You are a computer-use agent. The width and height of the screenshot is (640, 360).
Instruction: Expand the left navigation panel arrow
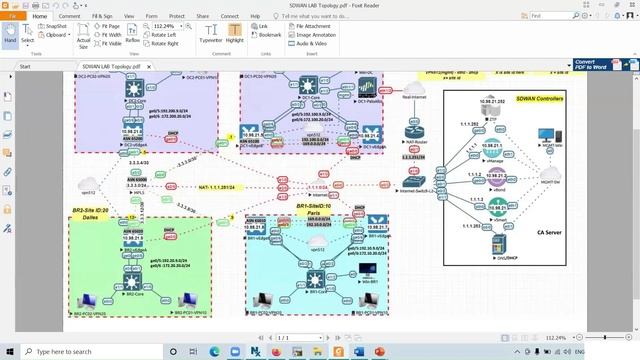pos(11,76)
